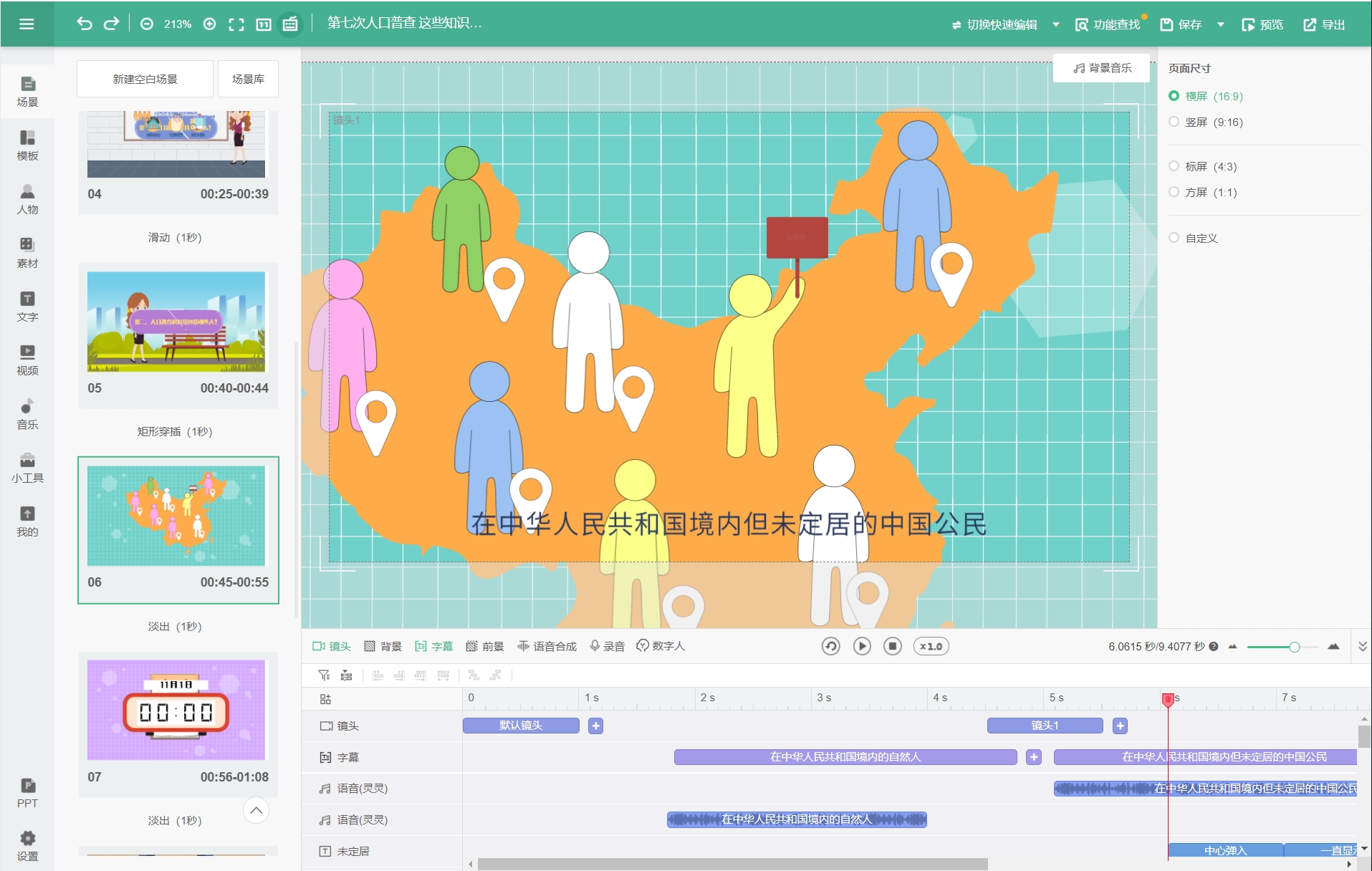Click scroll-down arrow of timeline scrollbar
1372x871 pixels.
tap(1364, 848)
